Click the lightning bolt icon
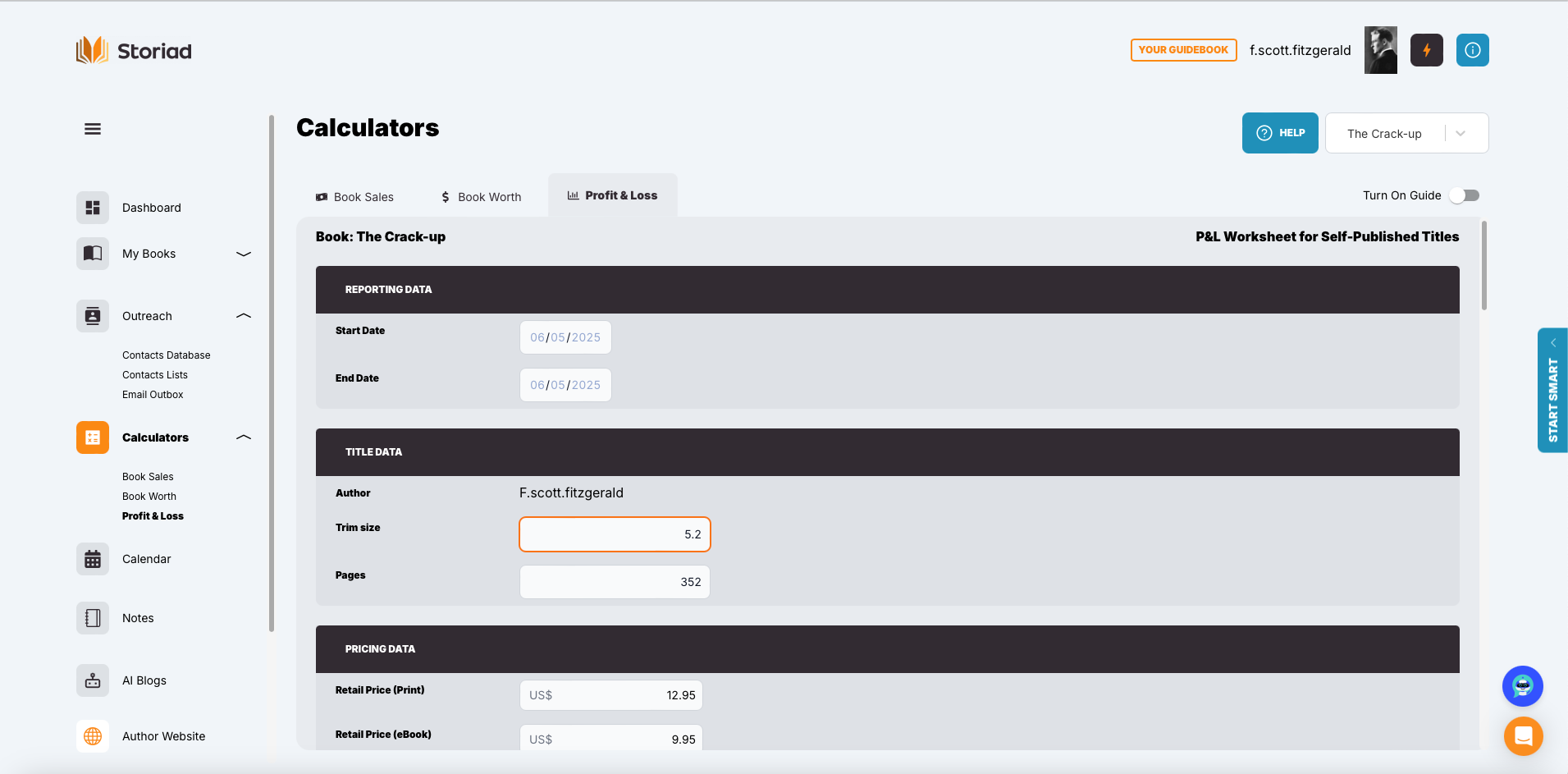Viewport: 1568px width, 774px height. coord(1427,50)
